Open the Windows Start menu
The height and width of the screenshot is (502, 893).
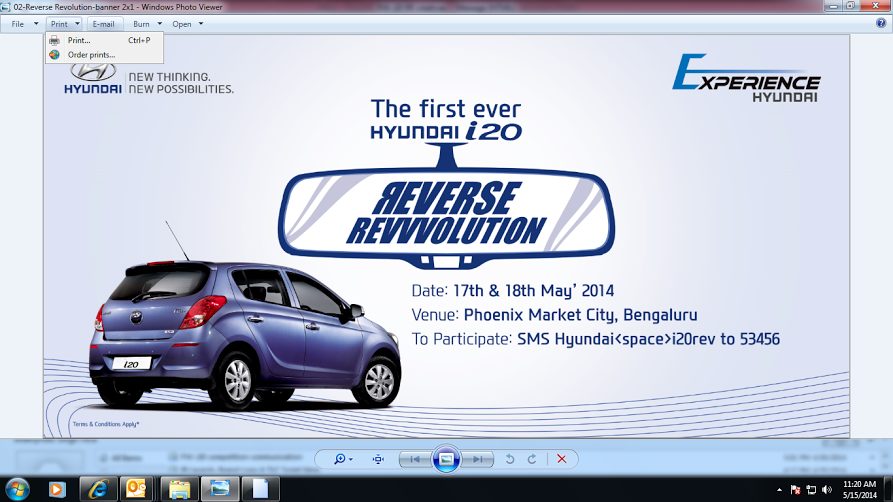(x=17, y=488)
